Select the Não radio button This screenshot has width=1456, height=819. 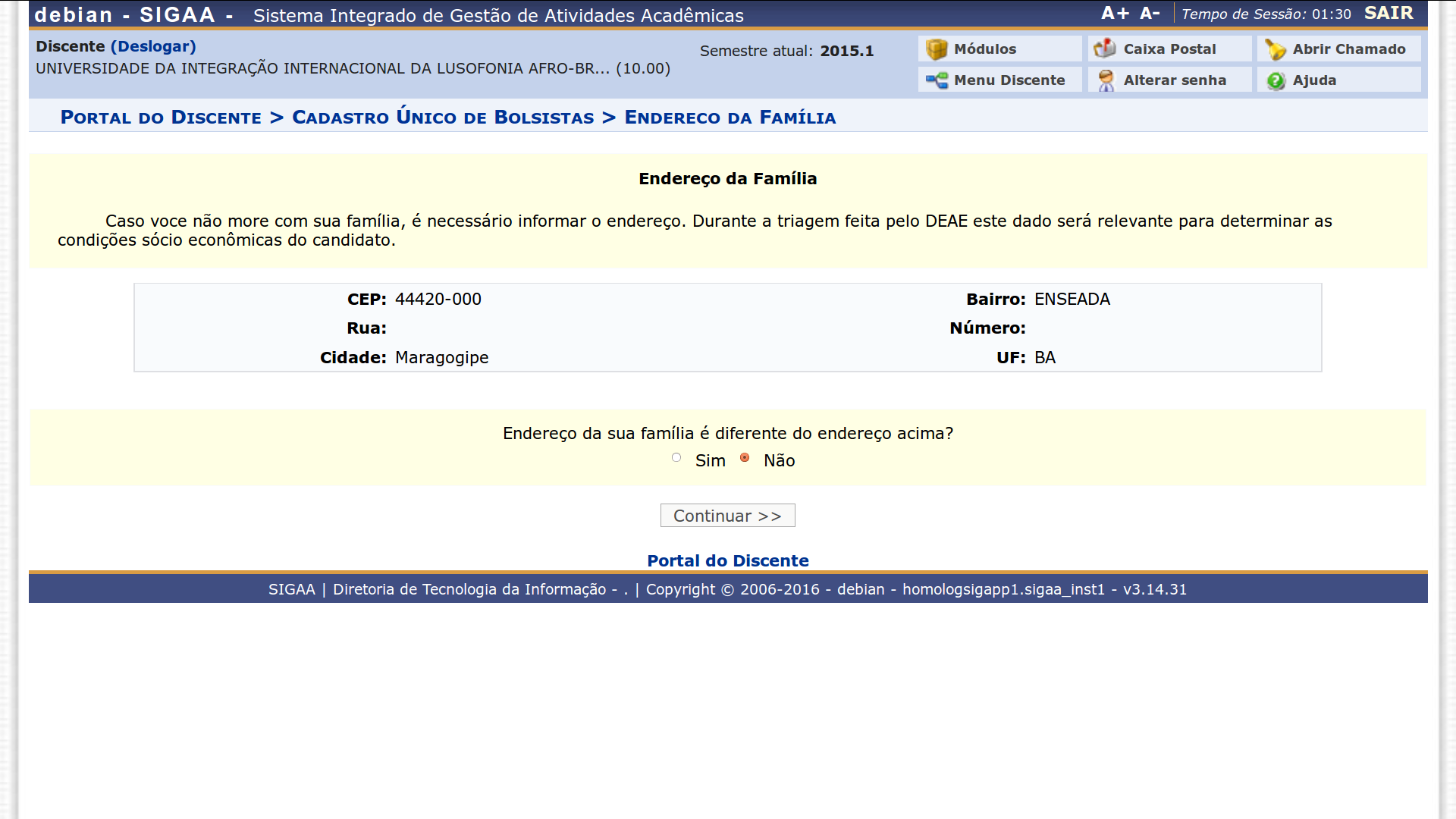point(745,457)
